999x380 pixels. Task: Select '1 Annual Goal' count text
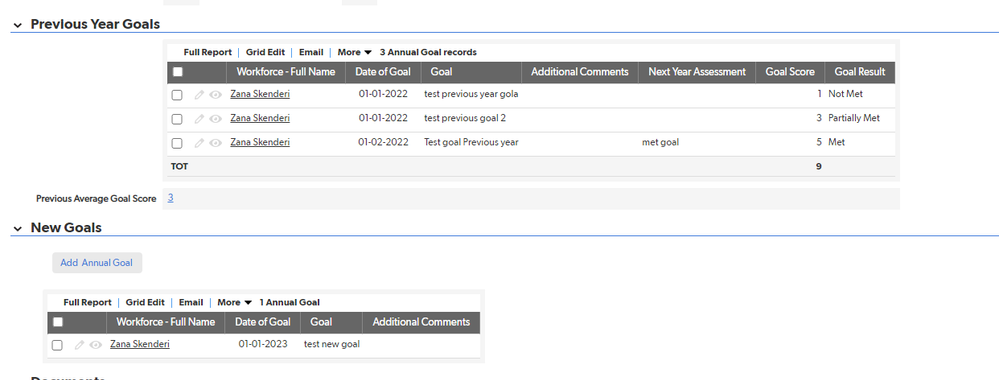click(x=290, y=302)
